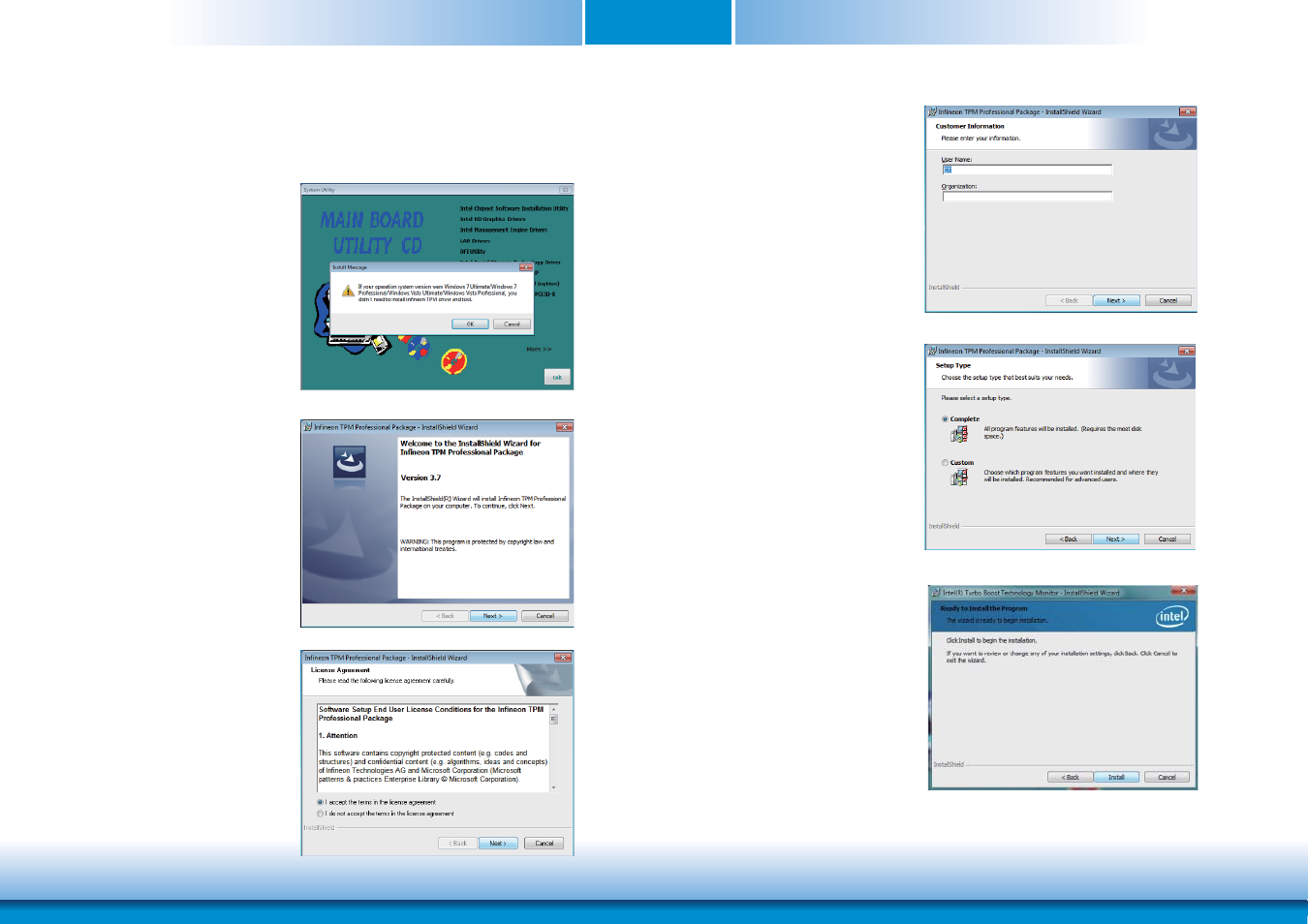Click Cancel in the Welcome wizard dialog
1308x924 pixels.
(x=545, y=616)
